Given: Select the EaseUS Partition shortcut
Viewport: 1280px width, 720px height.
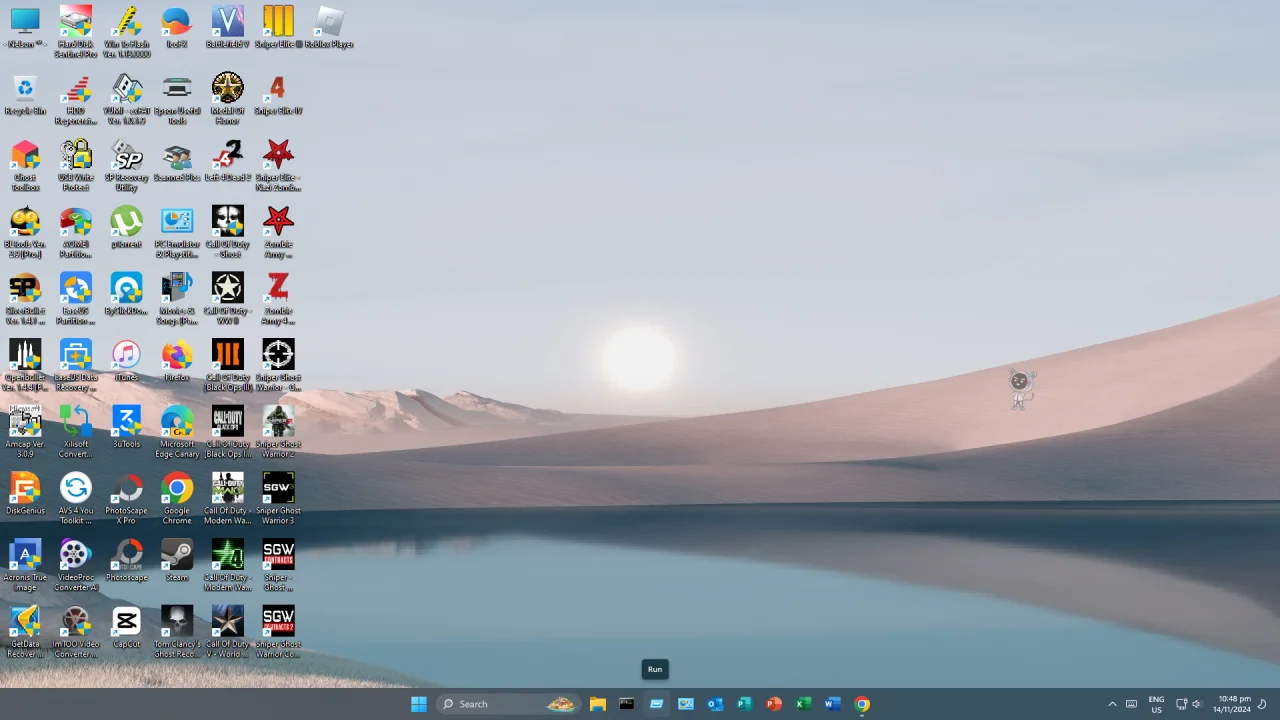Looking at the screenshot, I should click(76, 299).
